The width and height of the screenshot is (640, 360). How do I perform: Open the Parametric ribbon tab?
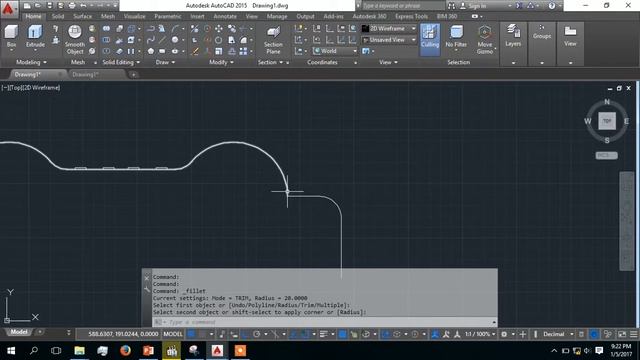pos(168,16)
